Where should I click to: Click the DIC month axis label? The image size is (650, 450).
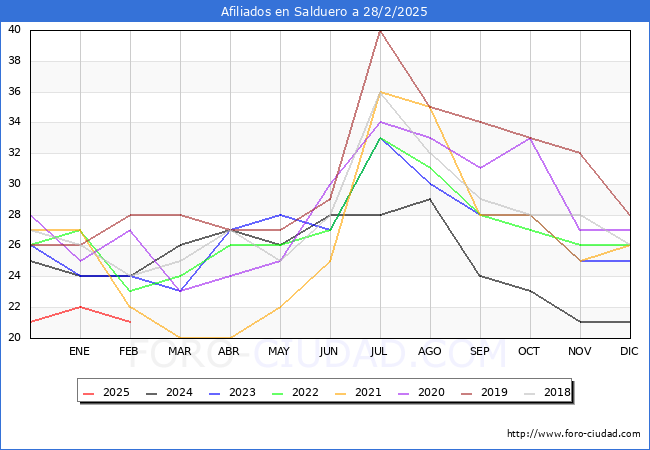[629, 351]
